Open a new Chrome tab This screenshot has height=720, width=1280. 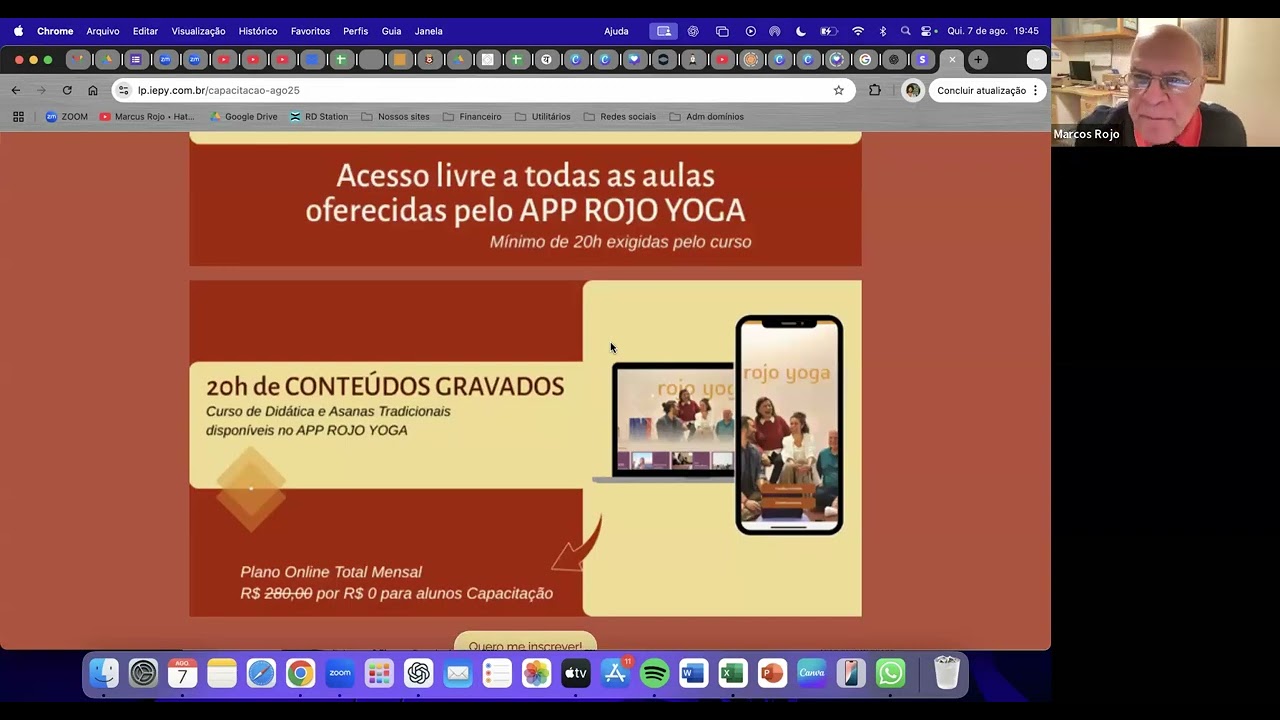pyautogui.click(x=978, y=60)
